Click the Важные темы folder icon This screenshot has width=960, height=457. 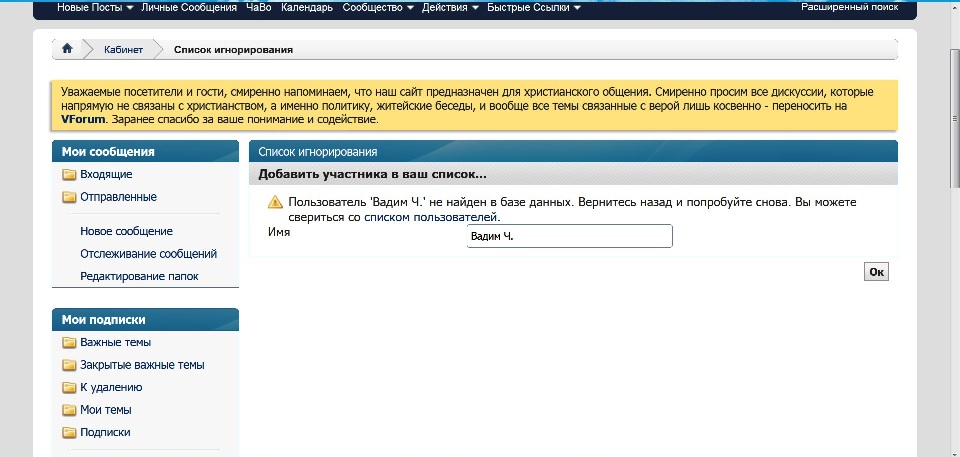69,343
